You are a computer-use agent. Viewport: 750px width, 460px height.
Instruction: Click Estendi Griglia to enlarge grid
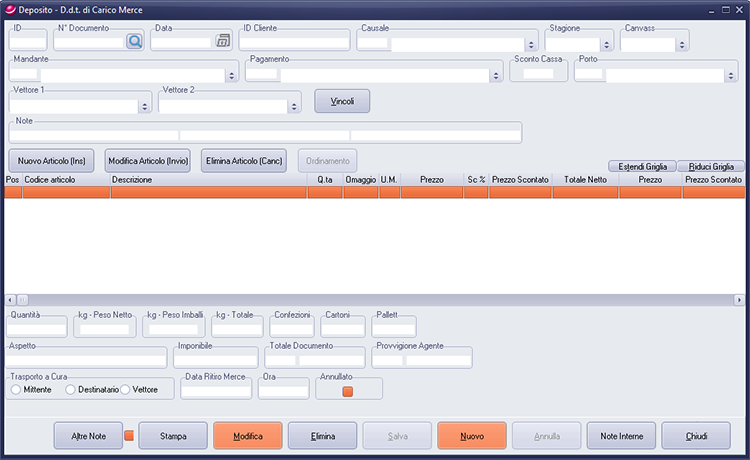pyautogui.click(x=641, y=166)
